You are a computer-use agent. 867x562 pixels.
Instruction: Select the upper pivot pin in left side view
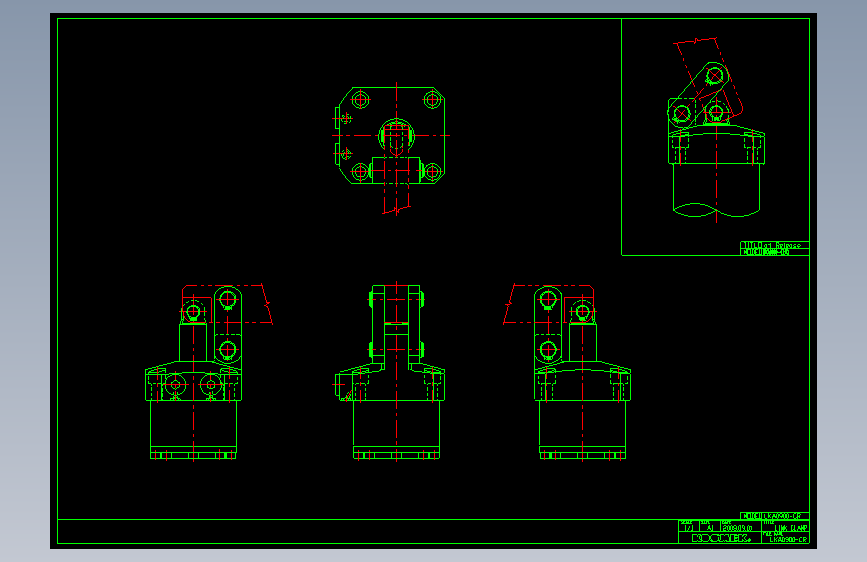[x=227, y=299]
